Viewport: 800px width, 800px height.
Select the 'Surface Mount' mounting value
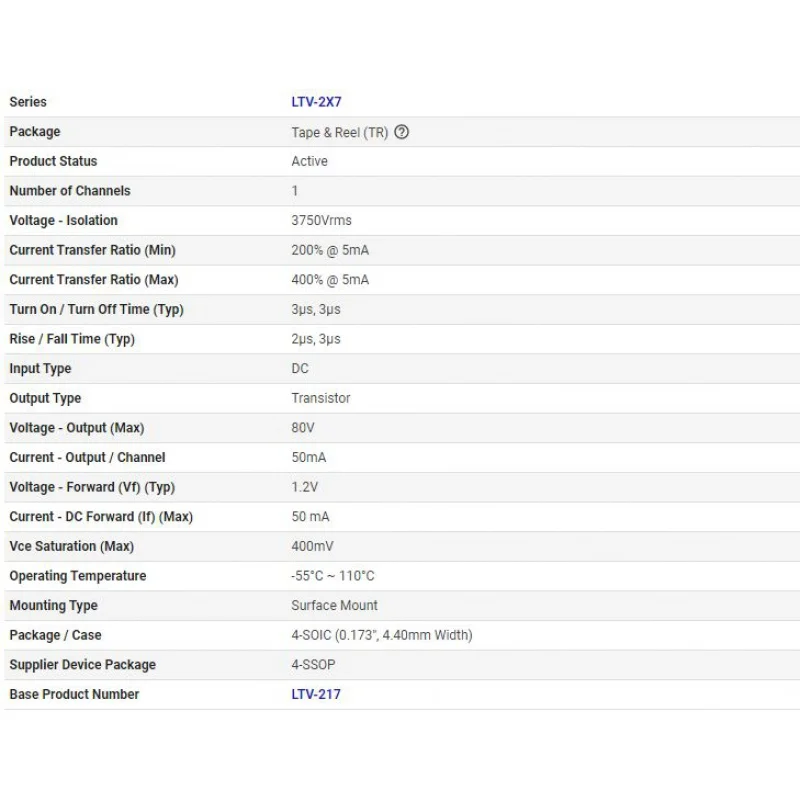click(334, 605)
